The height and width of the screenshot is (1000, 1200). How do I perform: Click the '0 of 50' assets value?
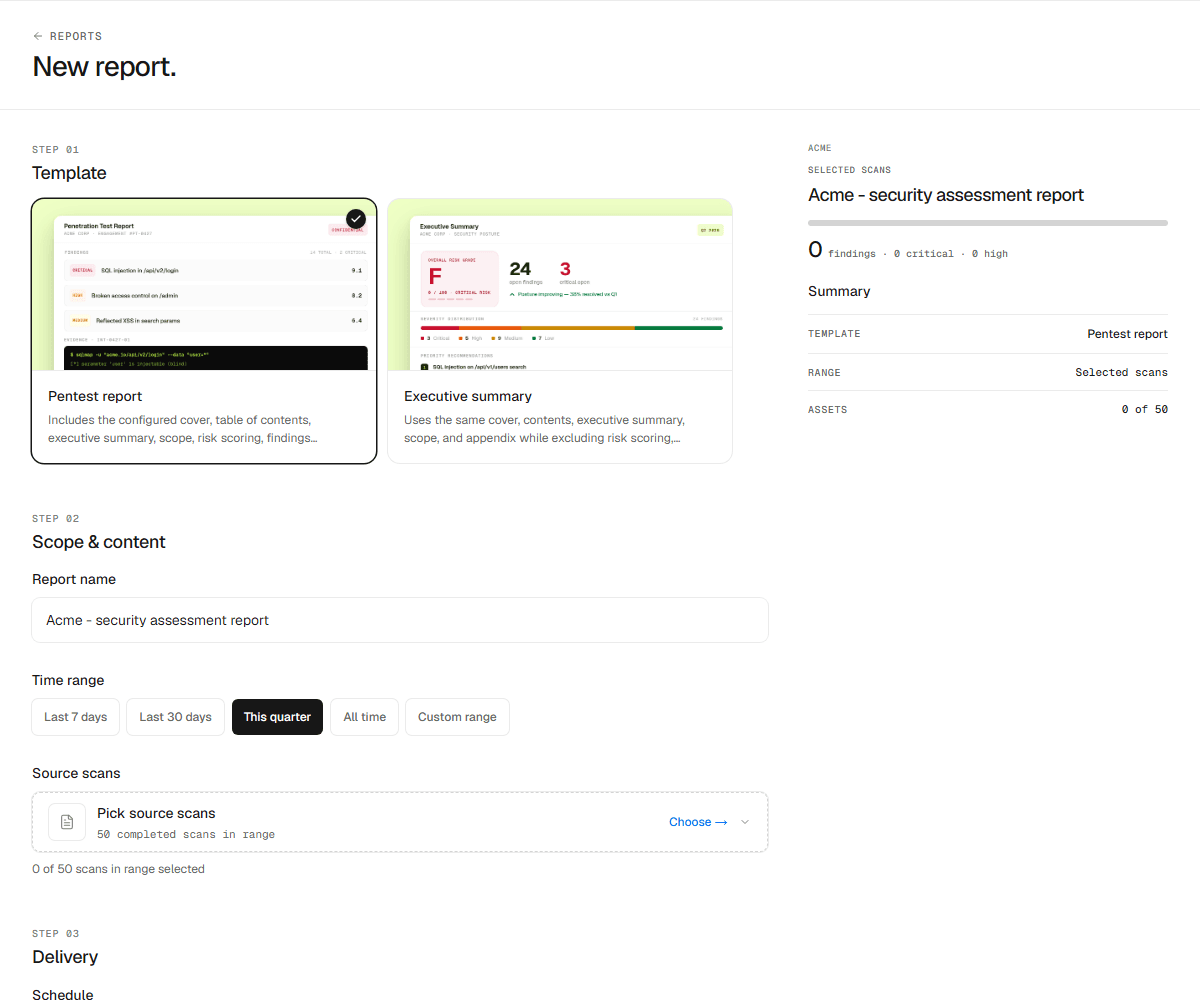(x=1145, y=409)
